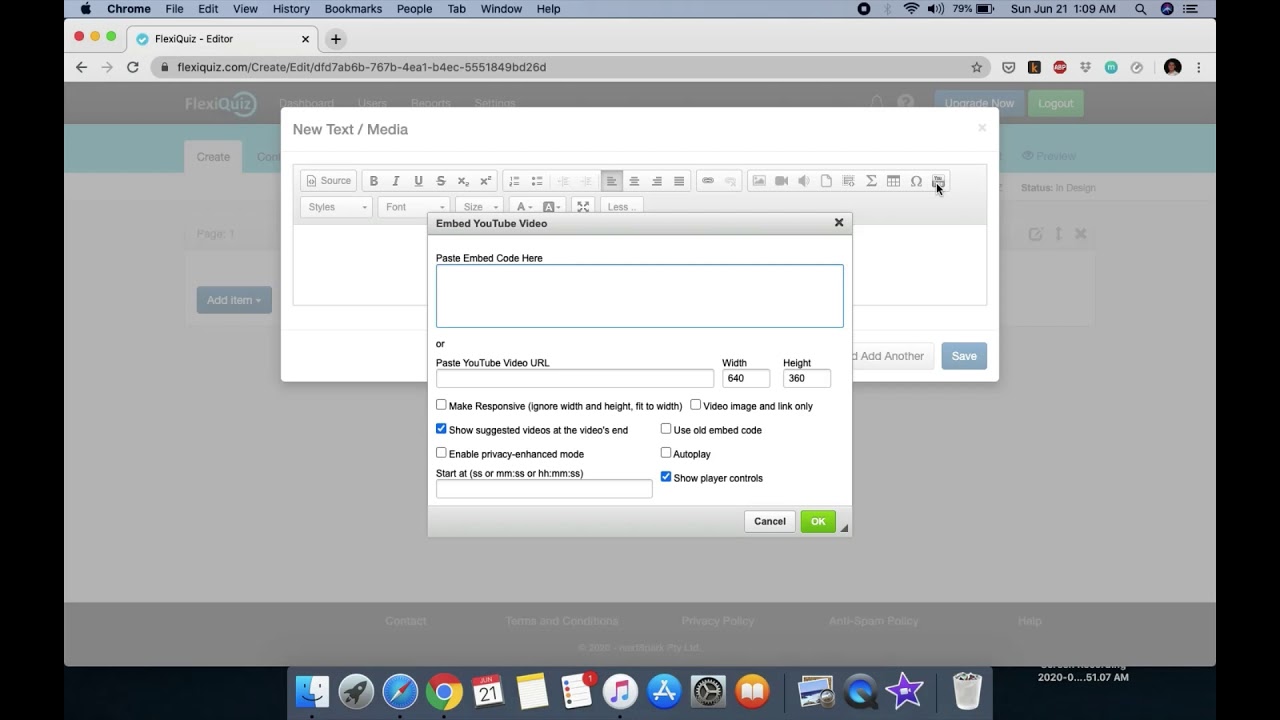Center align the text
The height and width of the screenshot is (720, 1280).
[x=634, y=181]
